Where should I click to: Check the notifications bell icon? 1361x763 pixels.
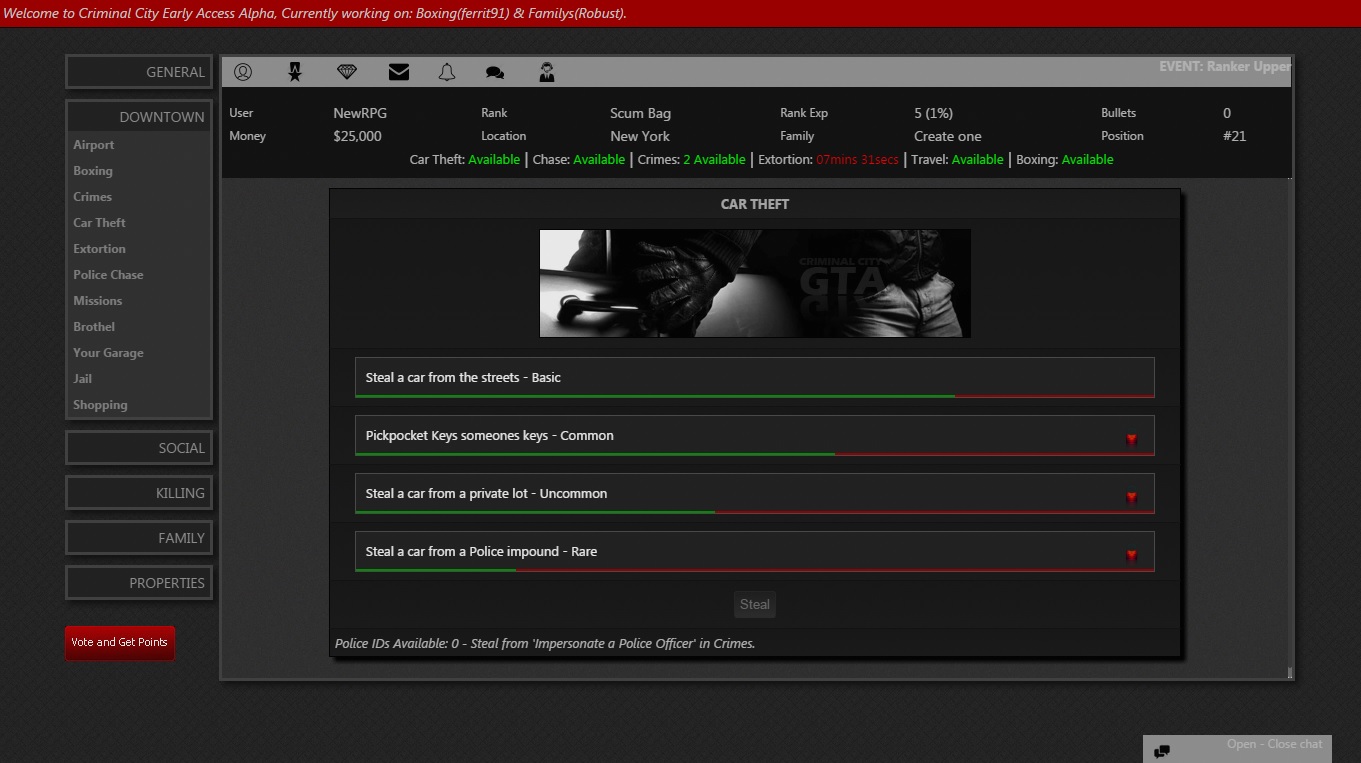447,72
